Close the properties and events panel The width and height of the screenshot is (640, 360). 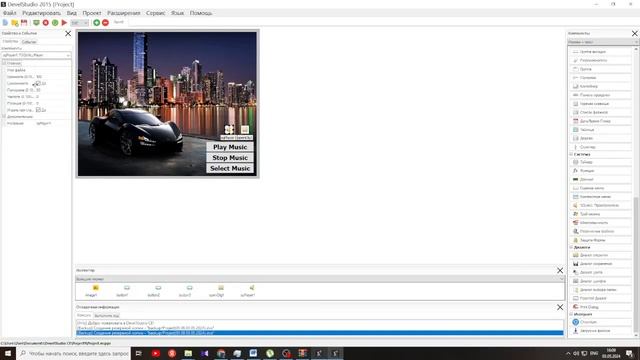pos(68,33)
